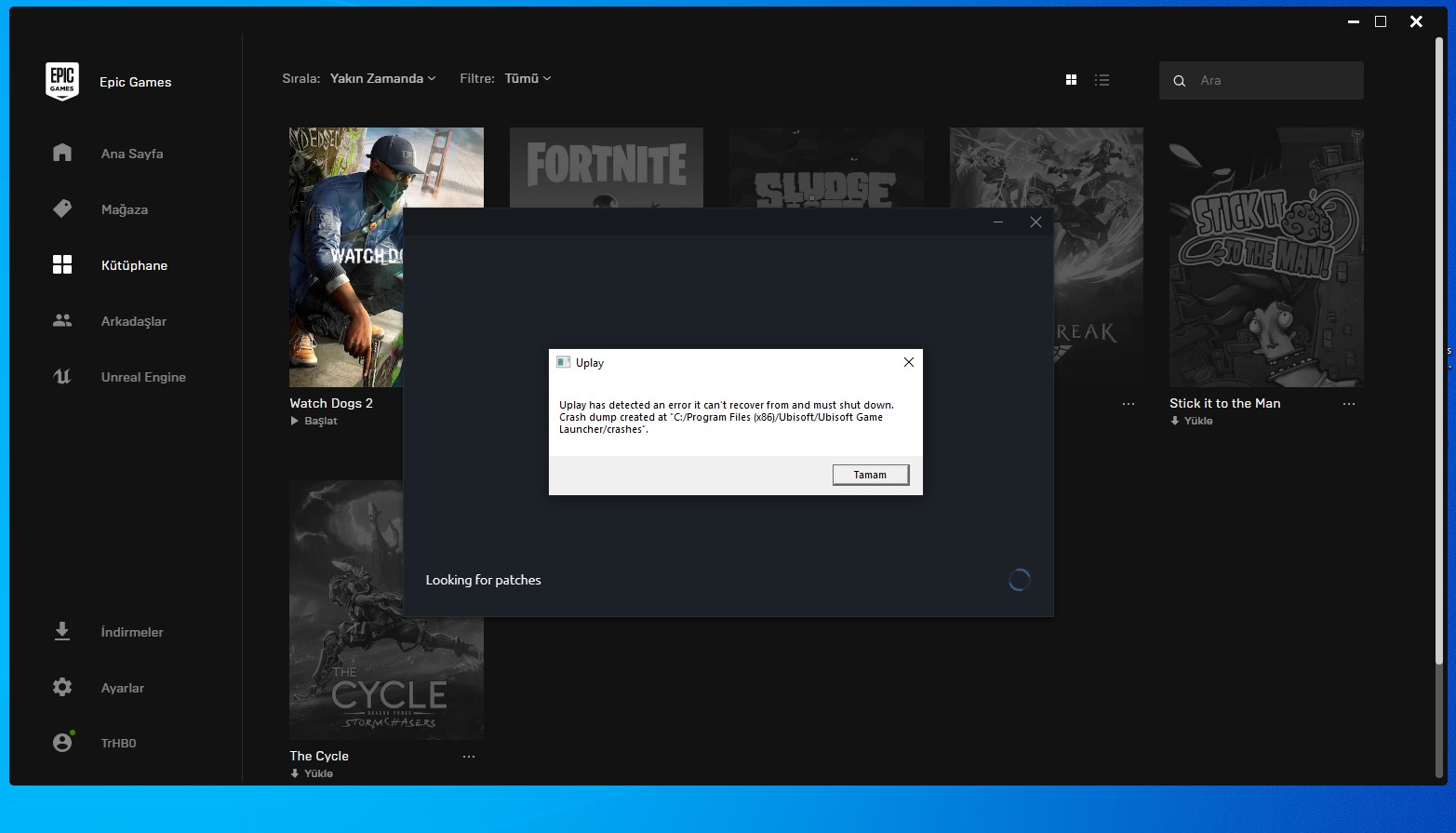
Task: Open Stick it to the Man cover thumbnail
Action: tap(1266, 257)
